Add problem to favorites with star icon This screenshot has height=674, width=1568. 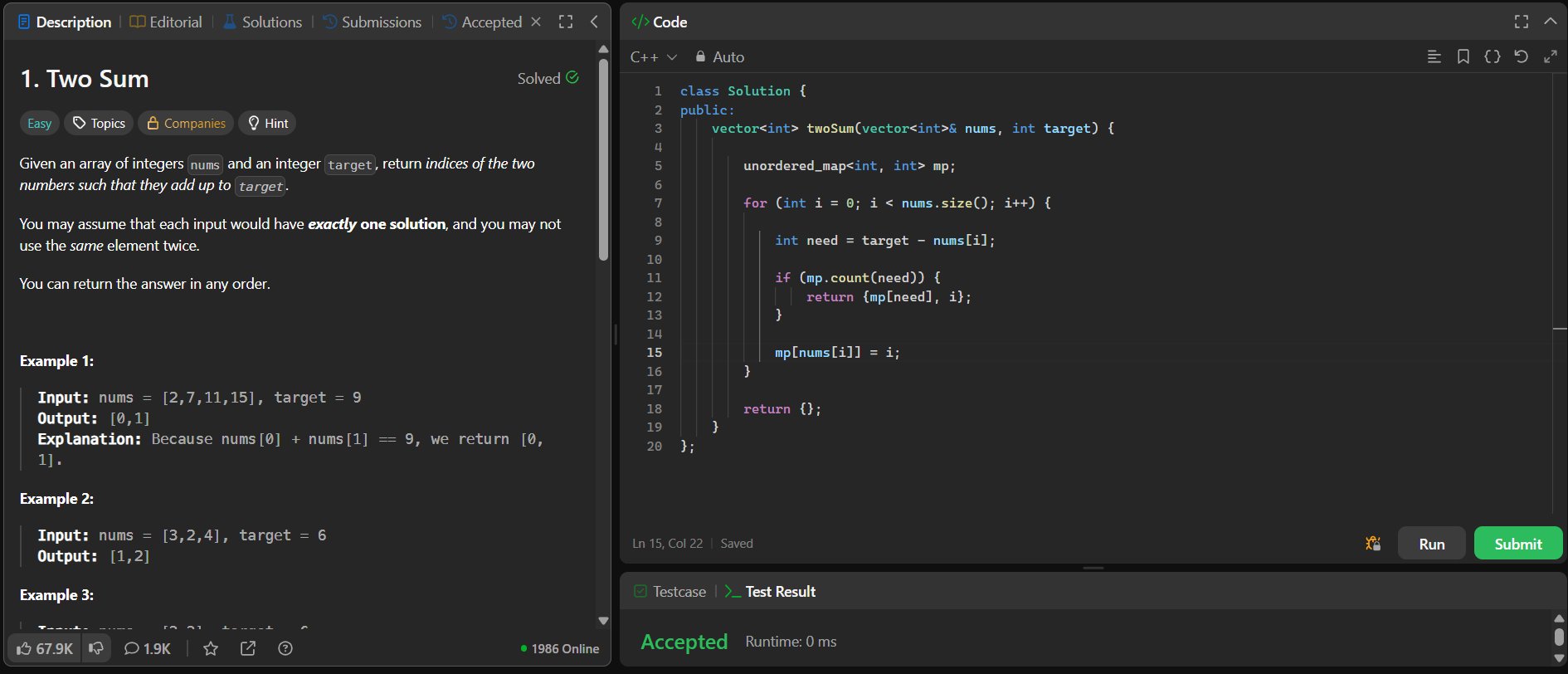pos(211,648)
